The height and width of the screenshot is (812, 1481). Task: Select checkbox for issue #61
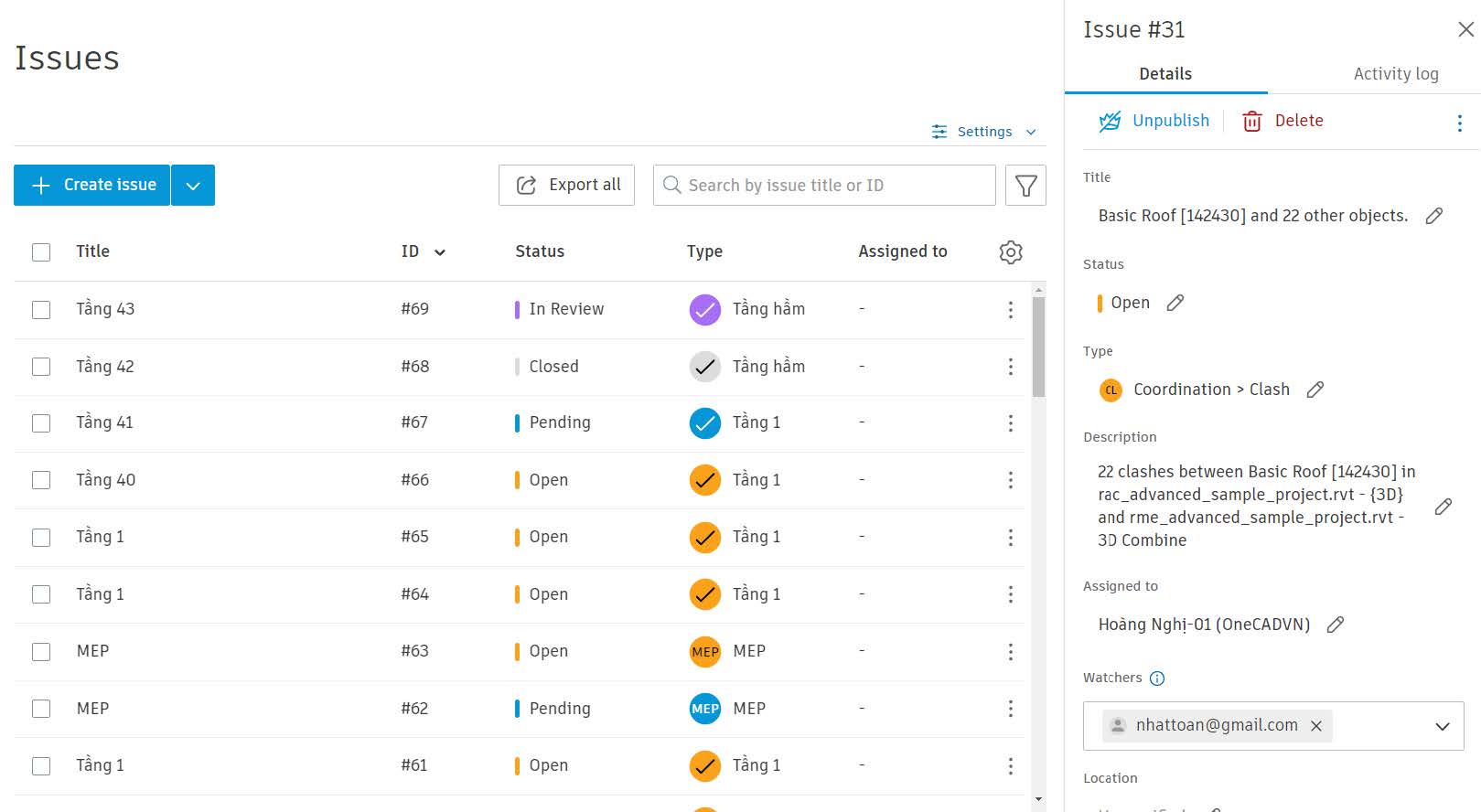point(41,765)
